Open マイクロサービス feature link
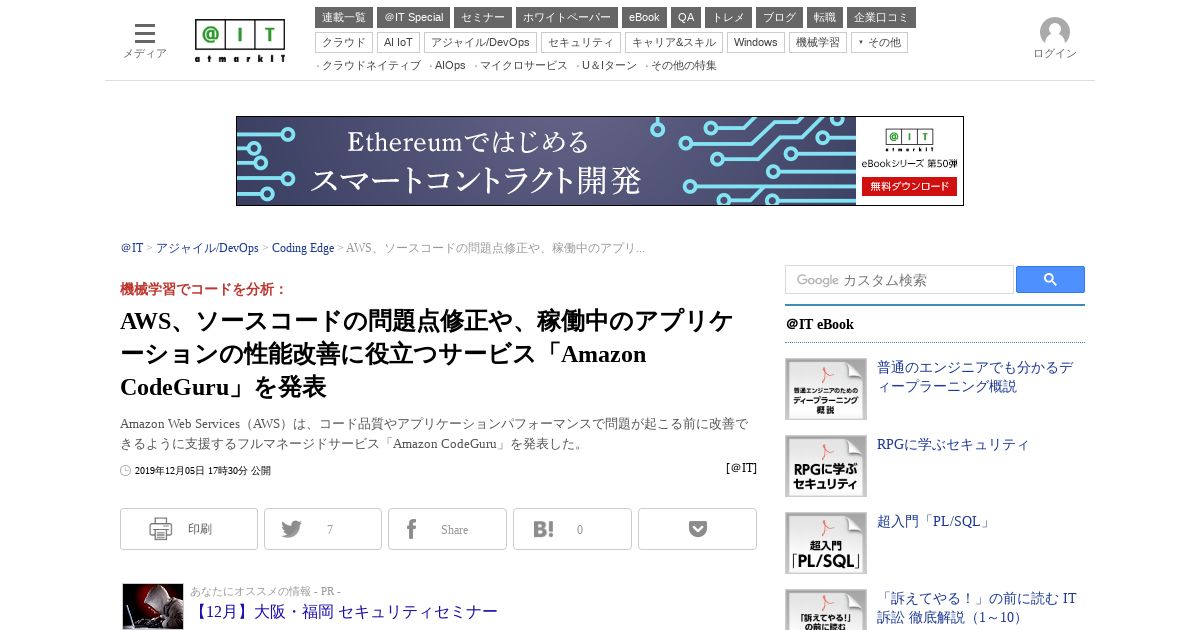The height and width of the screenshot is (630, 1200). [524, 65]
